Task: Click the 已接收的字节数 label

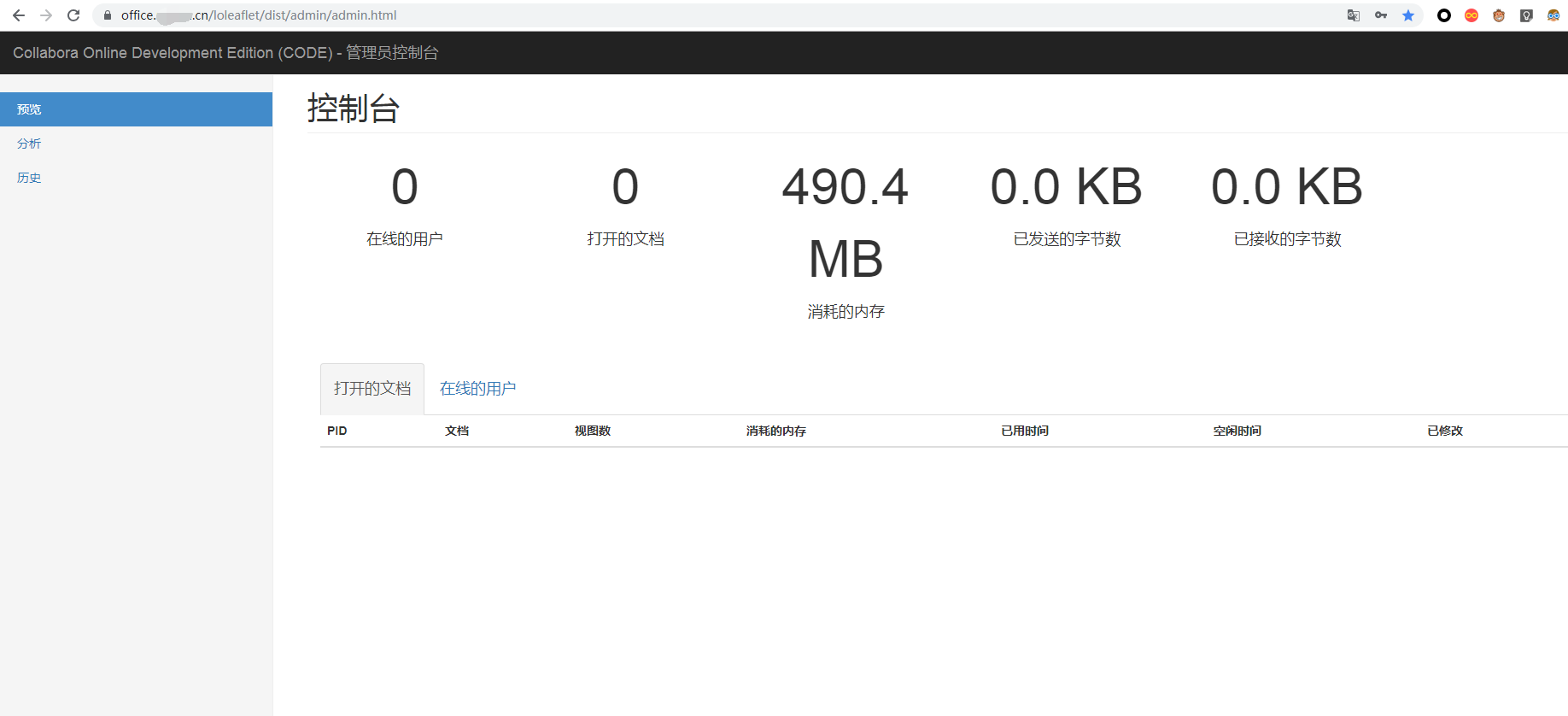Action: point(1288,239)
